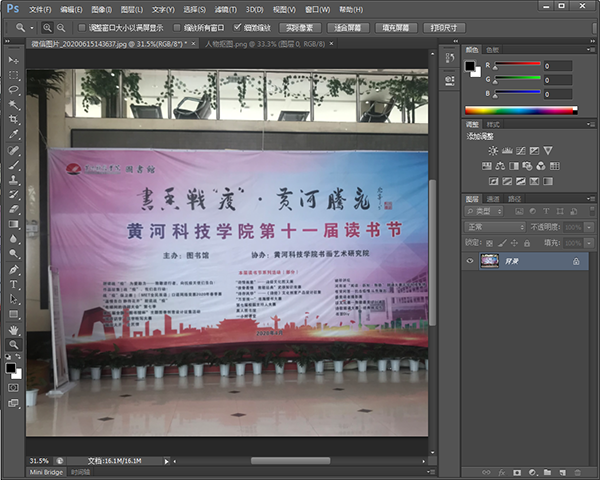Pick the Horizontal Type tool
The width and height of the screenshot is (600, 480).
pyautogui.click(x=14, y=284)
